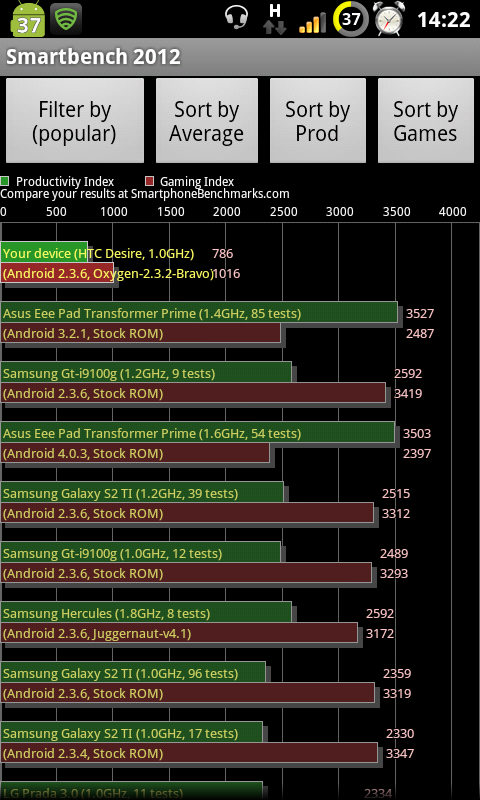This screenshot has width=480, height=800.
Task: Tap the 2515 score value
Action: pyautogui.click(x=396, y=493)
